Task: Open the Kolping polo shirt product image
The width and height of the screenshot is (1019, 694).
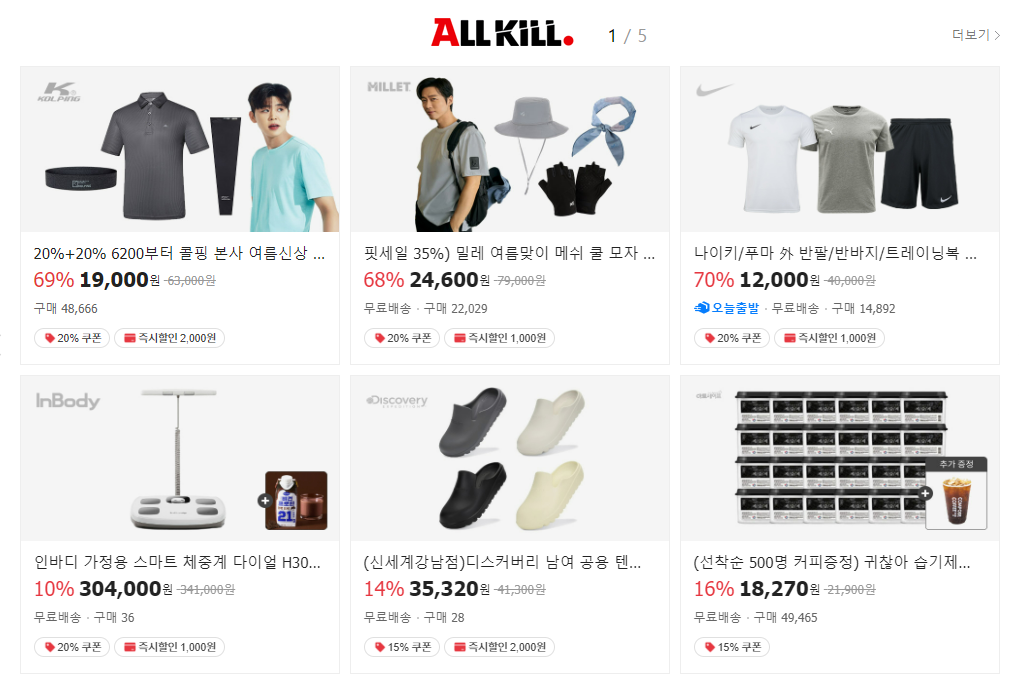Action: click(x=180, y=149)
